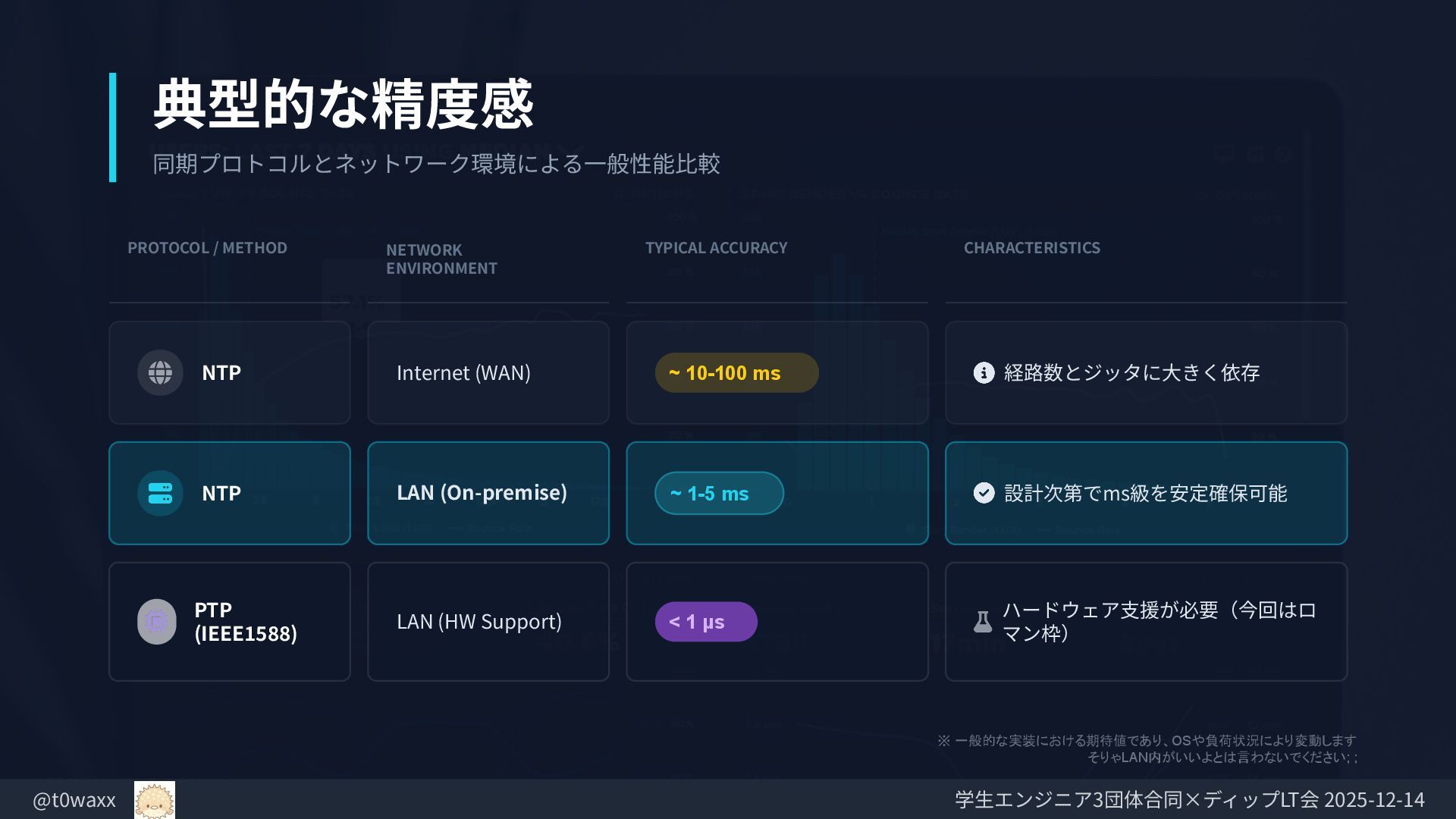Screen dimensions: 1456x819
Task: Click the NETWORK ENVIRONMENT column header
Action: click(441, 259)
